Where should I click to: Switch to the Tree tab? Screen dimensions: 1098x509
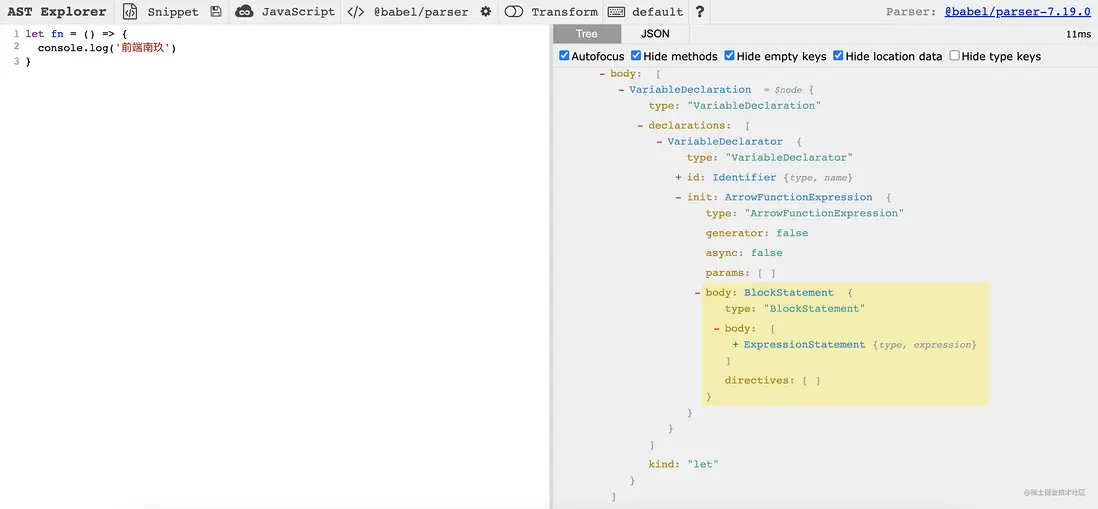click(587, 34)
